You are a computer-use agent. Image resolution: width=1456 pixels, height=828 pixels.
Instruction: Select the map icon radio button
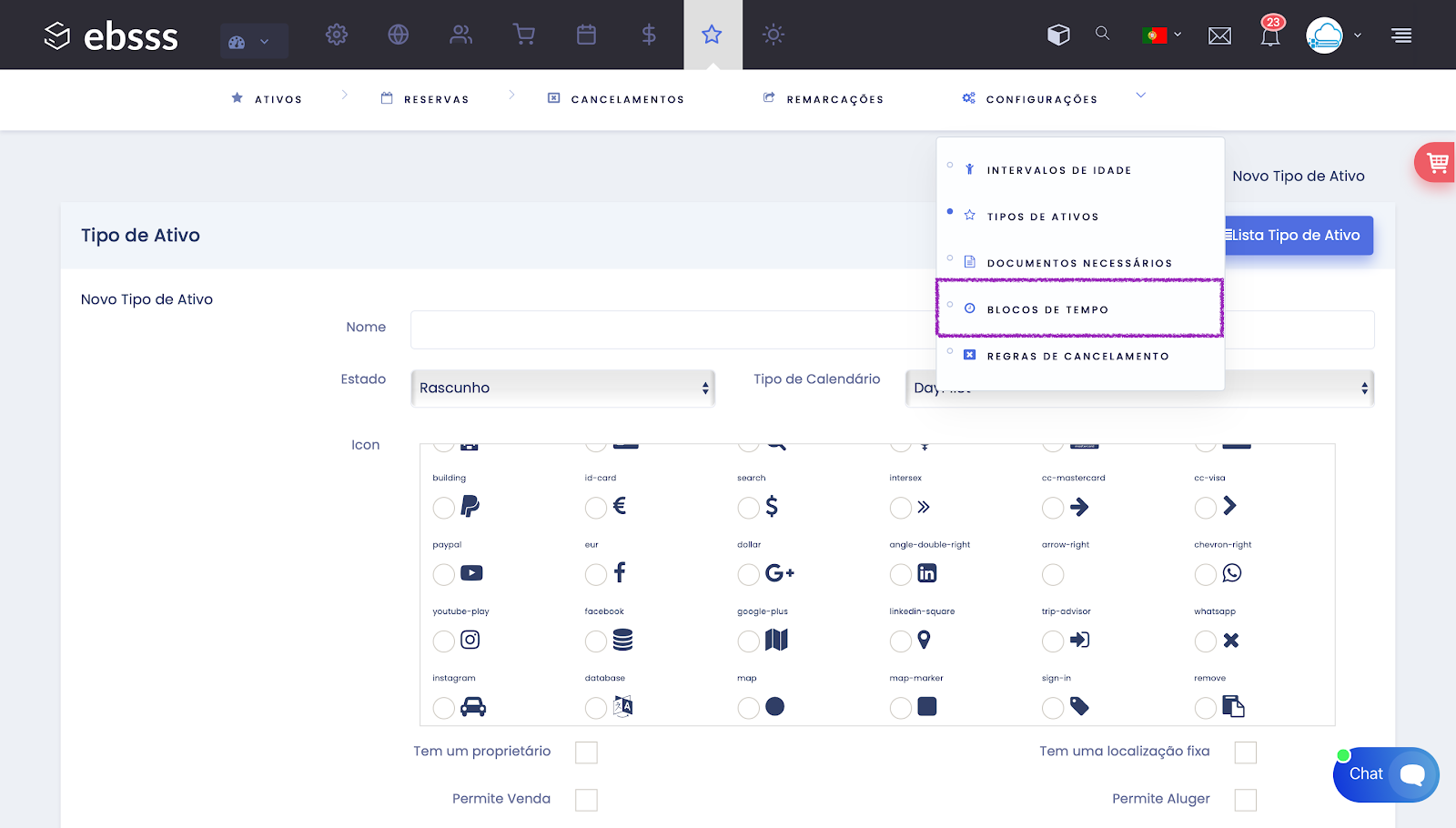point(749,641)
